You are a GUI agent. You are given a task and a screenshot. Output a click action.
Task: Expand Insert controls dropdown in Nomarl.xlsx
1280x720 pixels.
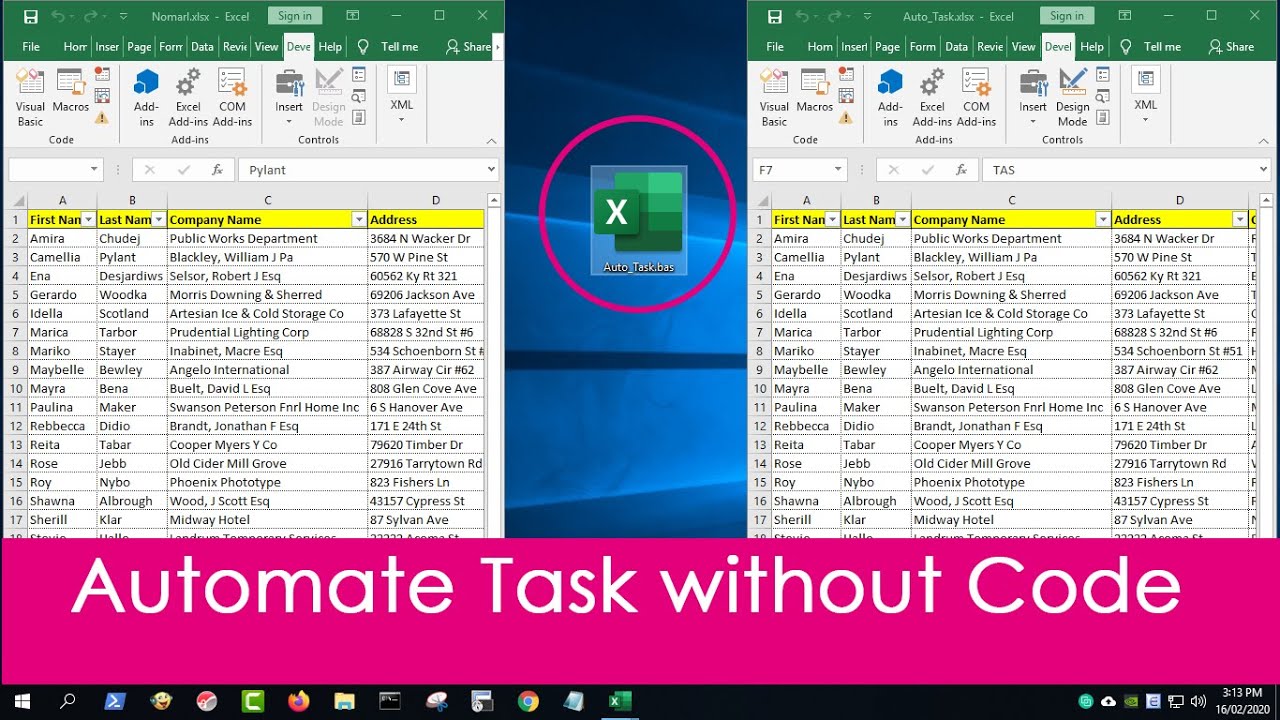[x=289, y=122]
